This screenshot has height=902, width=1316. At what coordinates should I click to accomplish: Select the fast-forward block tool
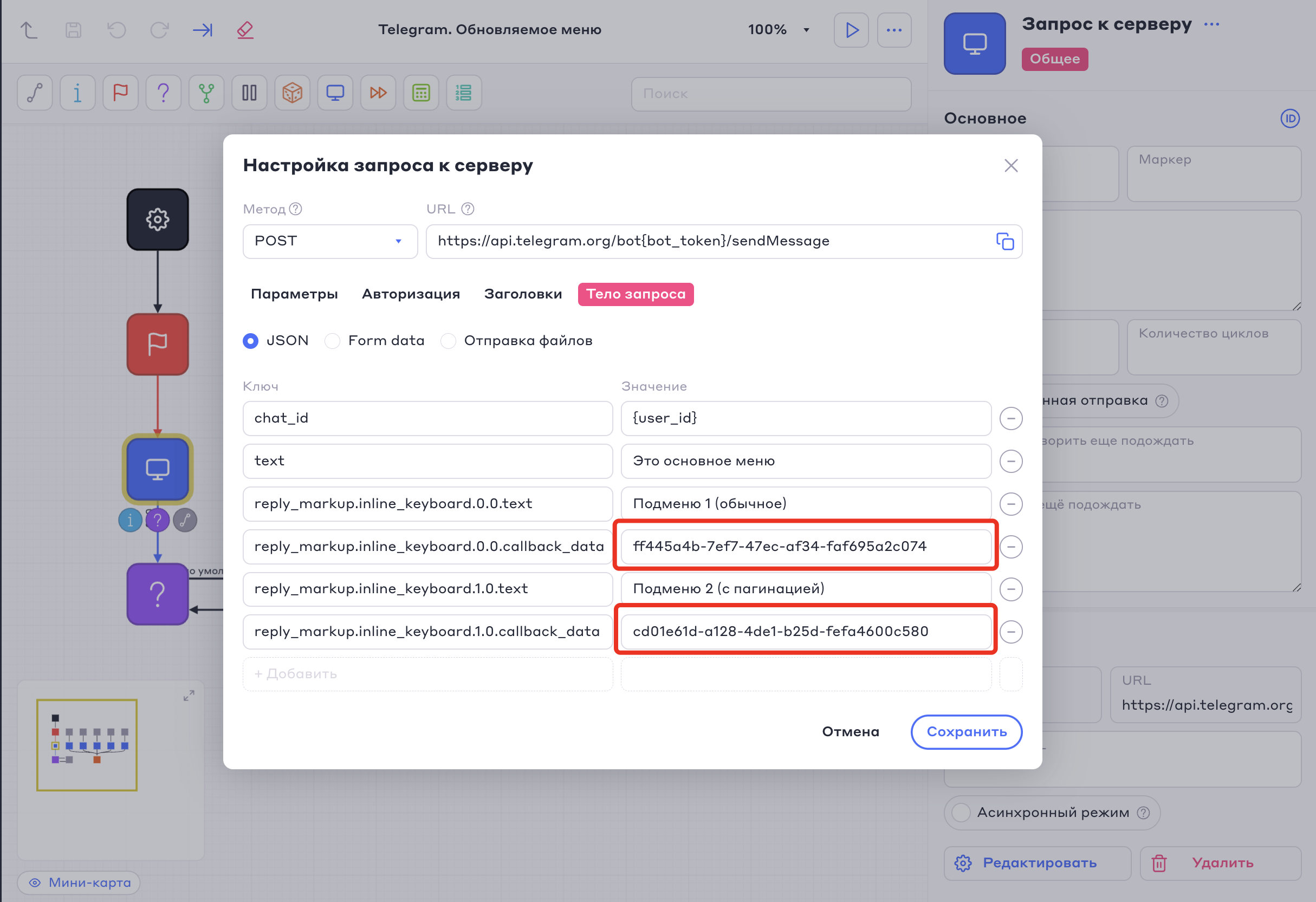click(x=378, y=93)
